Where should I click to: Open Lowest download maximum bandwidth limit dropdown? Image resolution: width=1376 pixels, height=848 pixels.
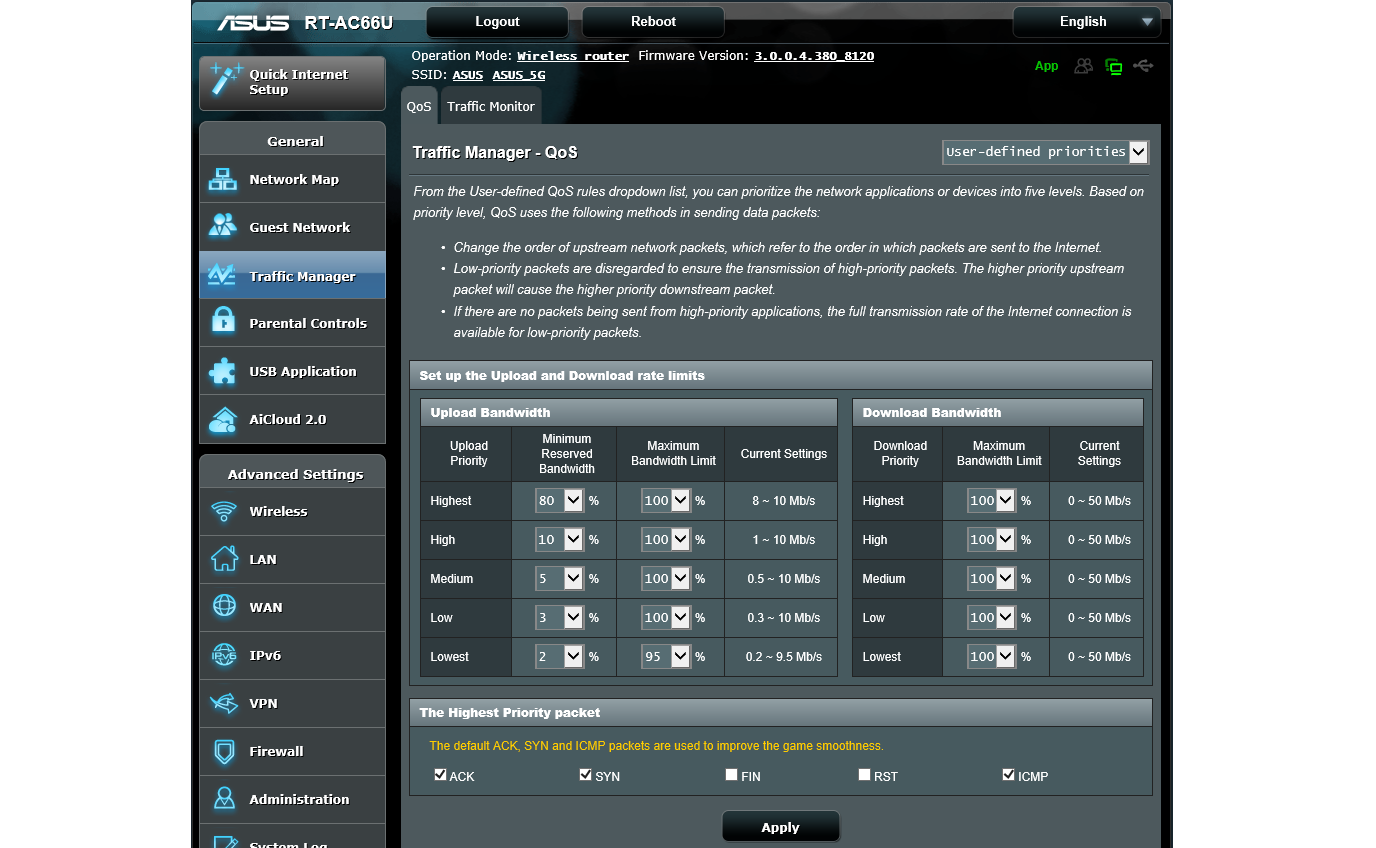pyautogui.click(x=992, y=656)
